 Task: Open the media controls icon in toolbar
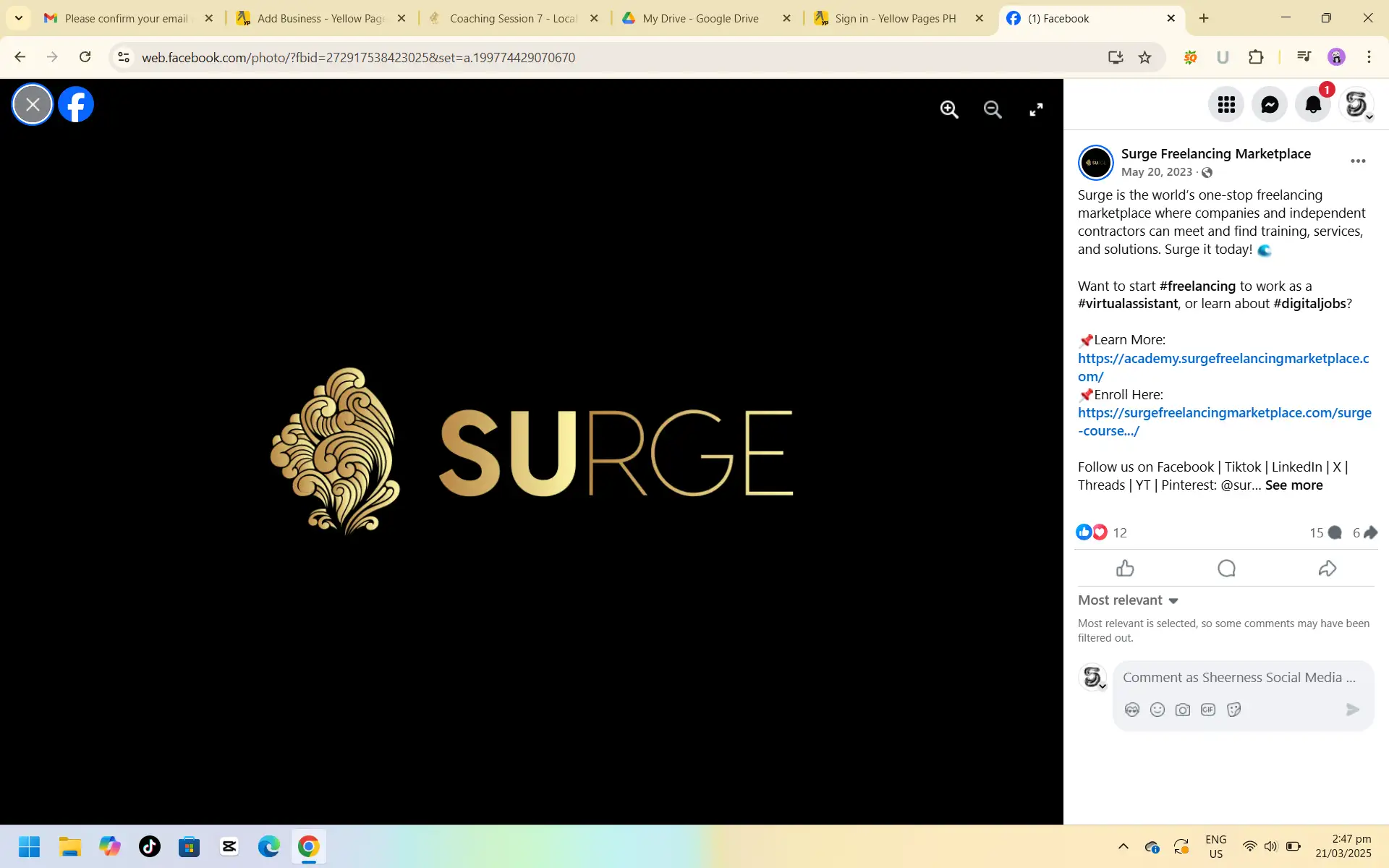pyautogui.click(x=1304, y=57)
